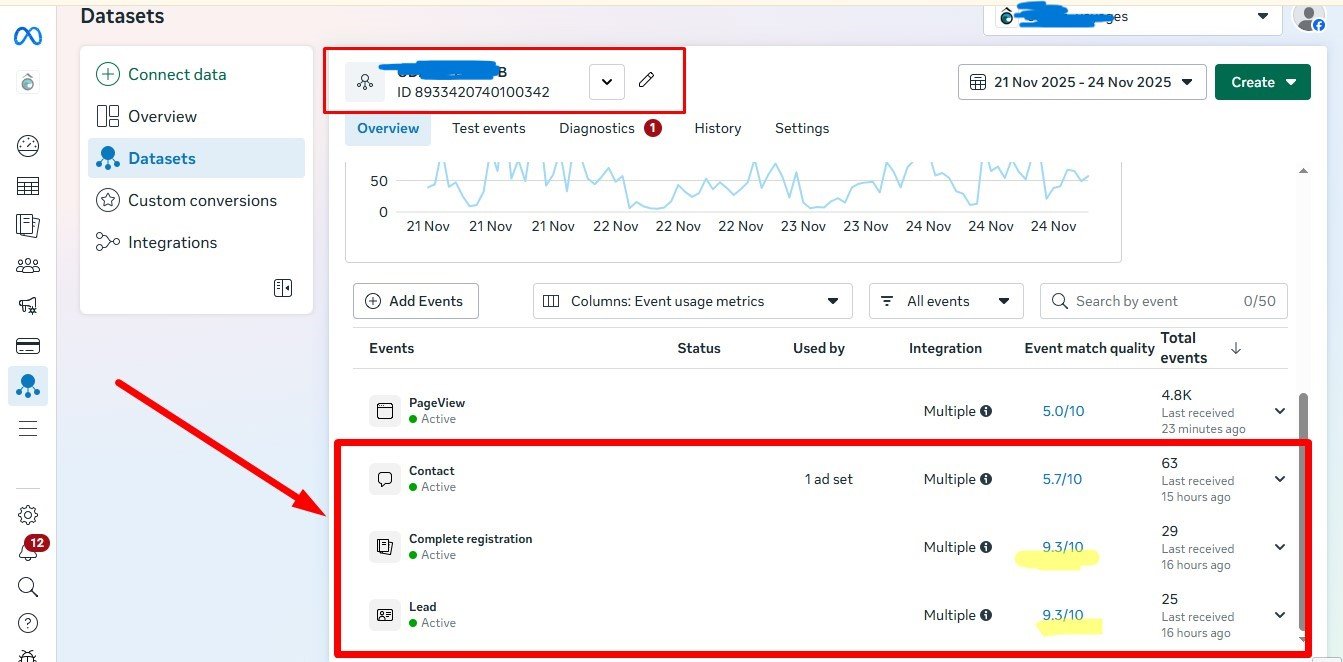Open the History tab
Screen dimensions: 1343x662
pos(718,128)
